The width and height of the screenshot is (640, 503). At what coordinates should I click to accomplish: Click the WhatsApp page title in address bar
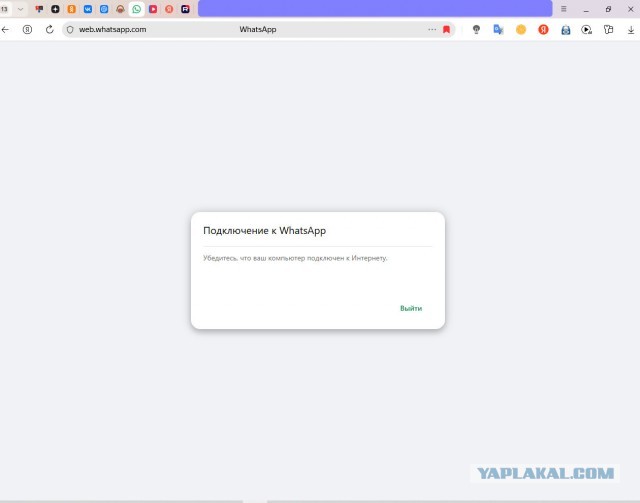pyautogui.click(x=258, y=29)
